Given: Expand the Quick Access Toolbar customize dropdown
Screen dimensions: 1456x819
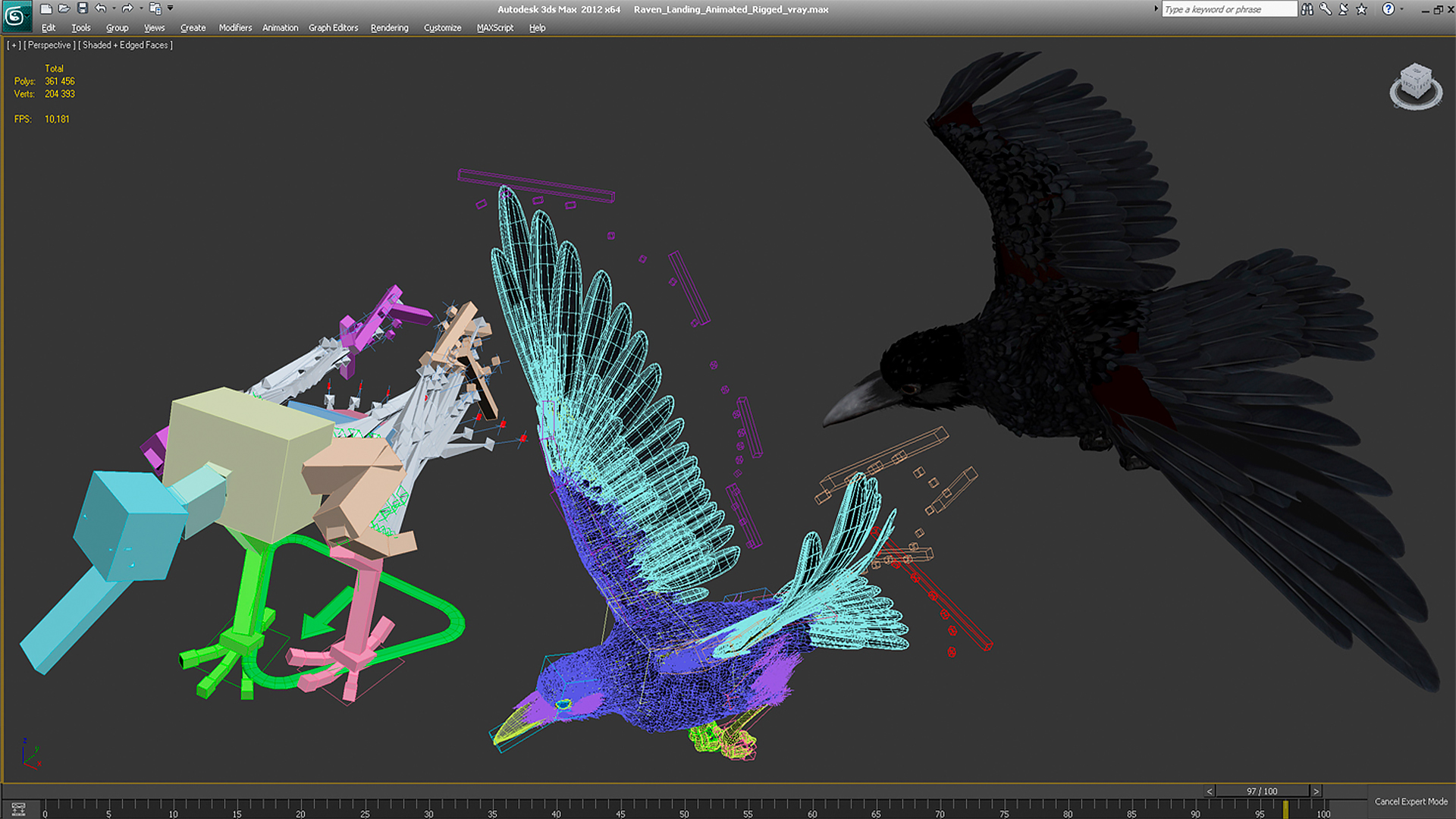Looking at the screenshot, I should (x=171, y=9).
